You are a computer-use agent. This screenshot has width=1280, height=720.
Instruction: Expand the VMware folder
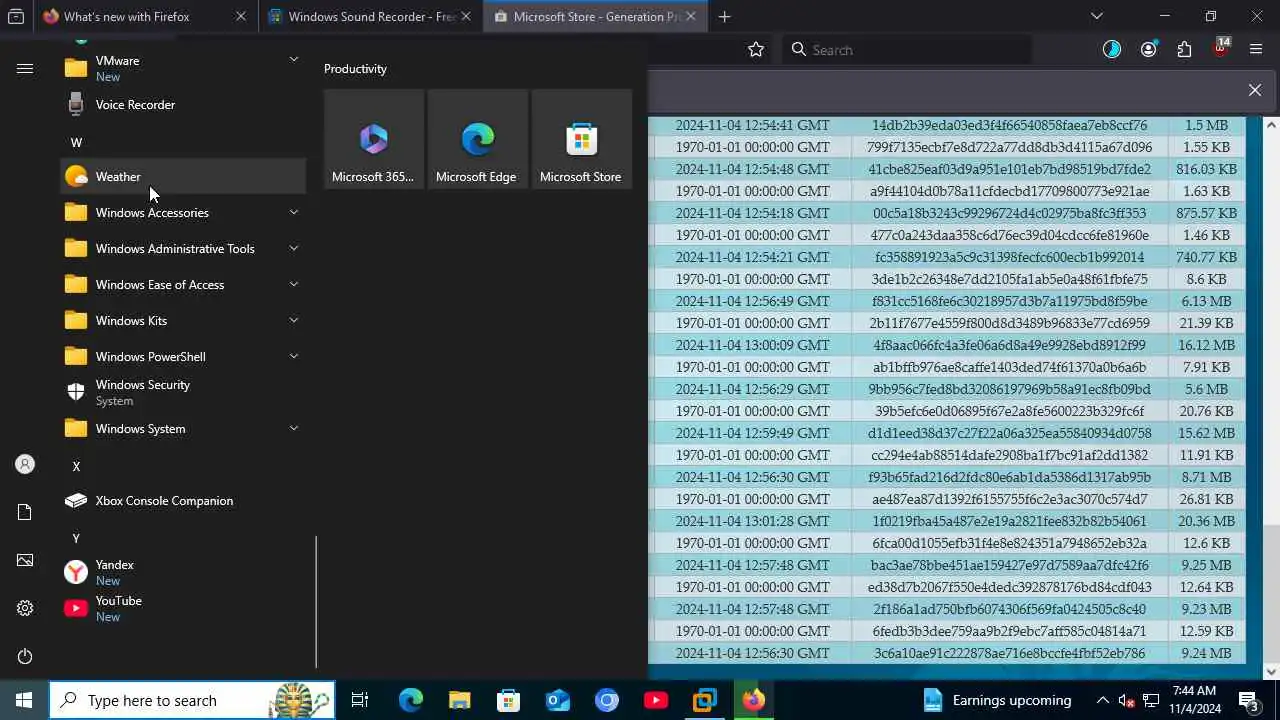tap(183, 69)
